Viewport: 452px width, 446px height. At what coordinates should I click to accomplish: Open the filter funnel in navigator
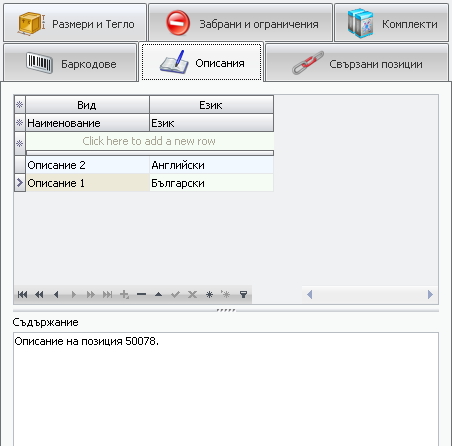pos(243,294)
